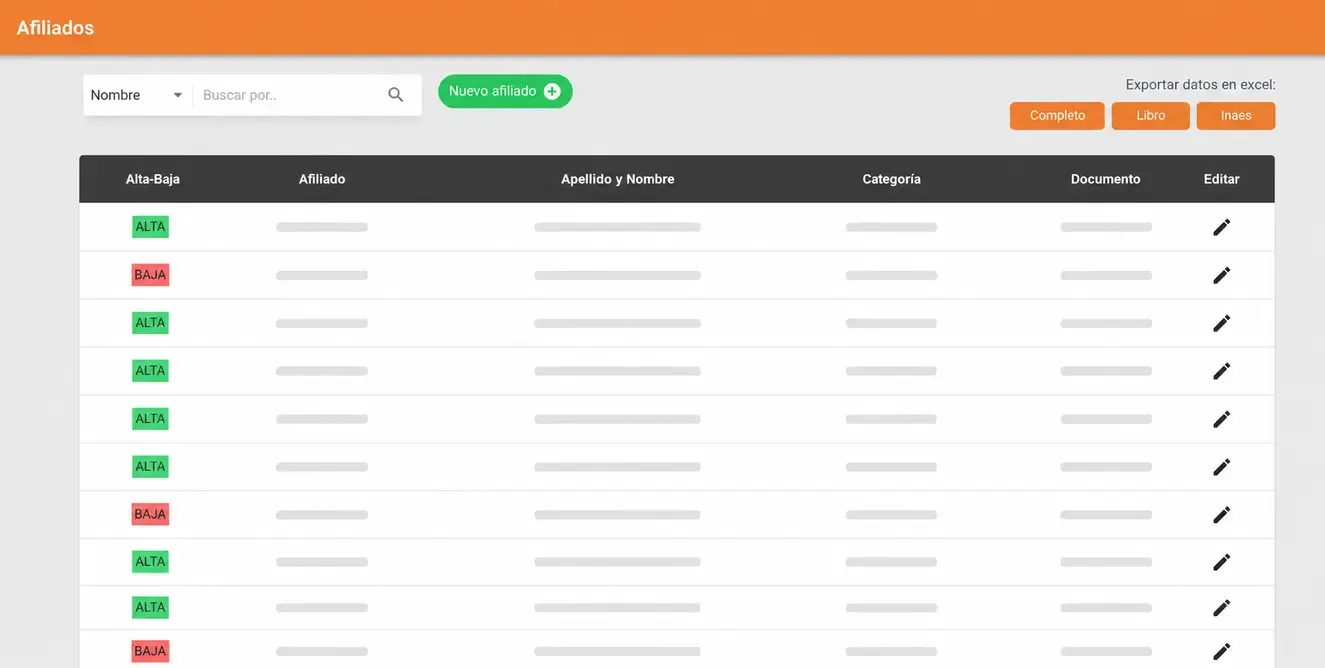Viewport: 1325px width, 668px height.
Task: Export data with the Completo button
Action: pos(1057,116)
